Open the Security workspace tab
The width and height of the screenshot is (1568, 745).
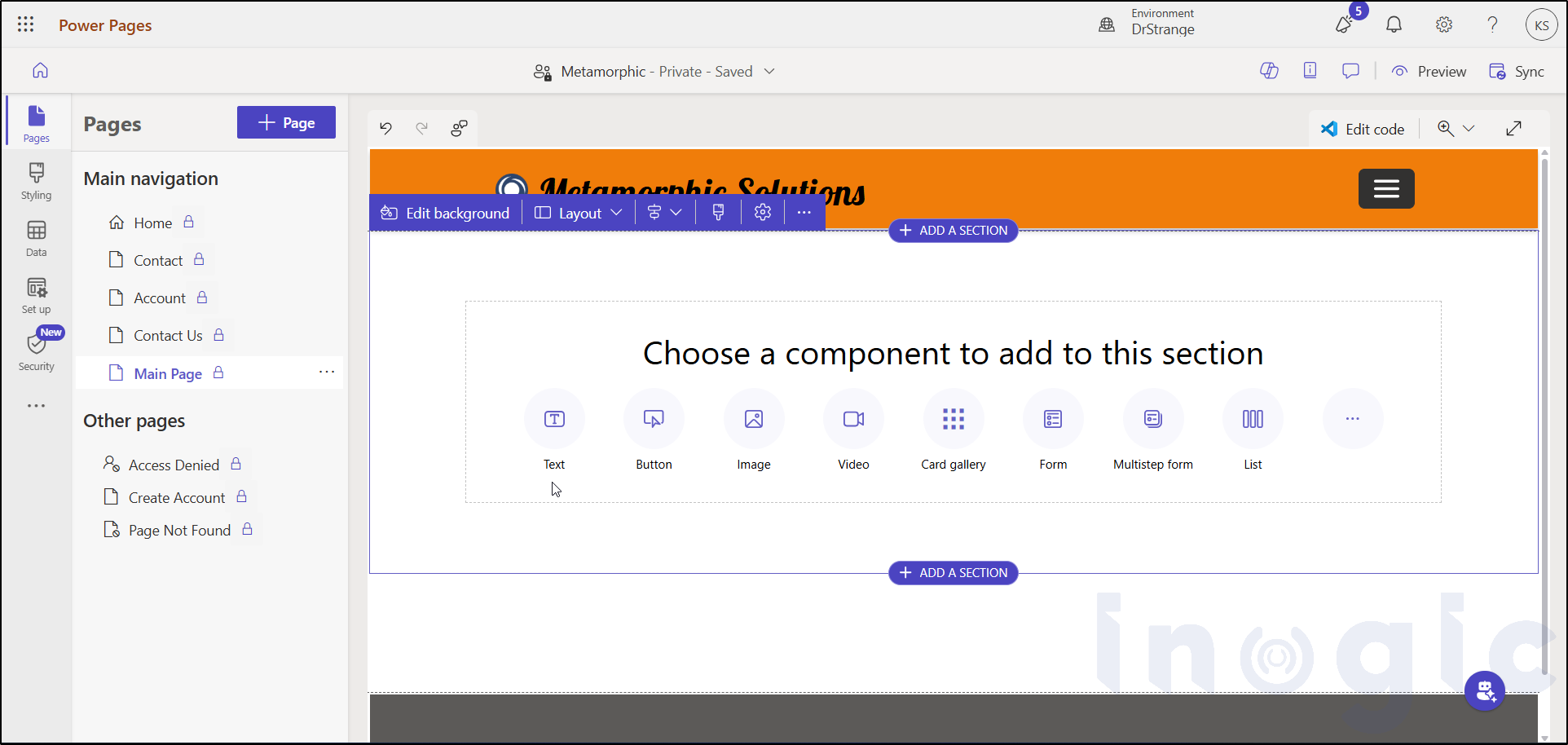coord(37,350)
